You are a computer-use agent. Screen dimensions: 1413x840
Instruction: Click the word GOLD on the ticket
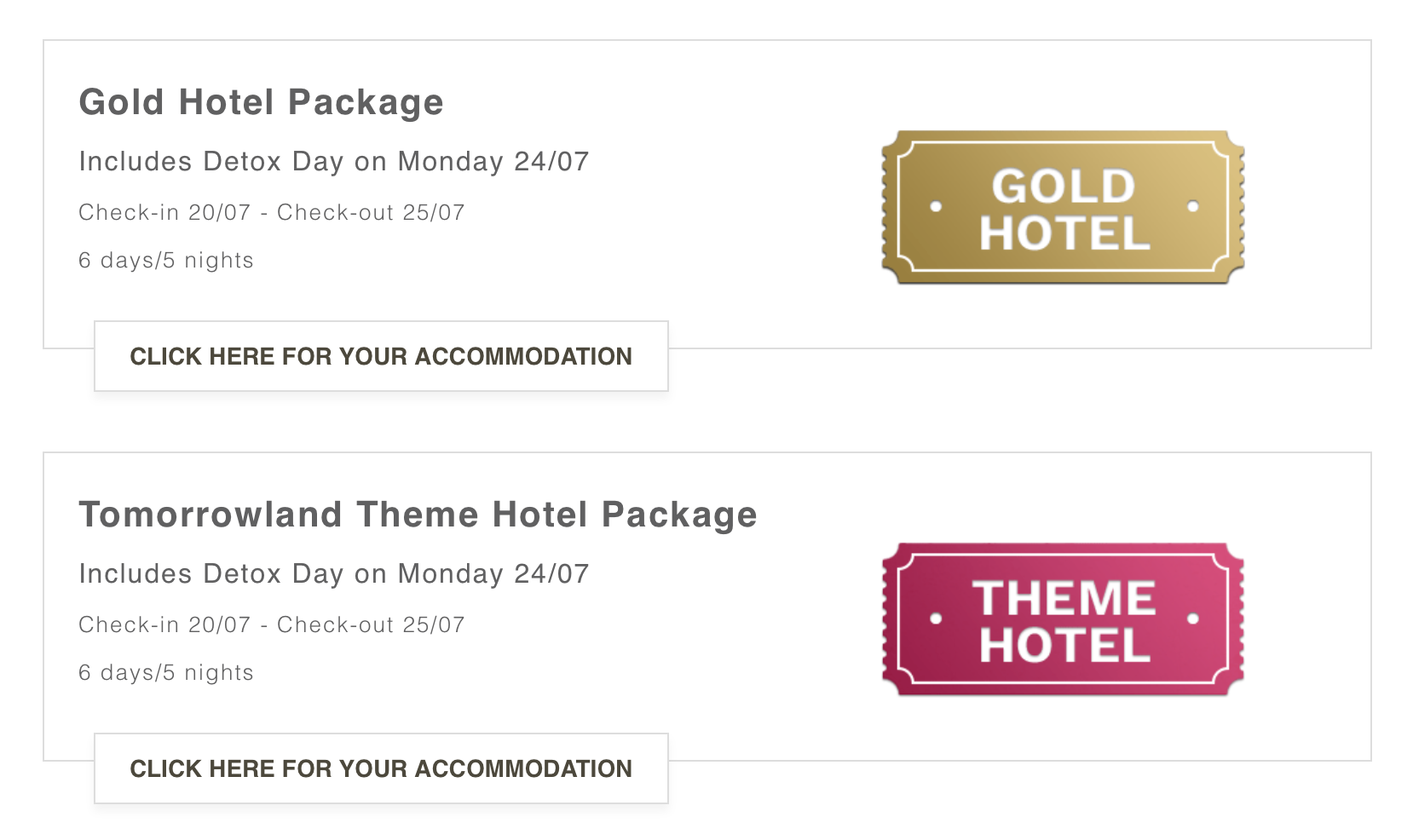pos(1064,186)
